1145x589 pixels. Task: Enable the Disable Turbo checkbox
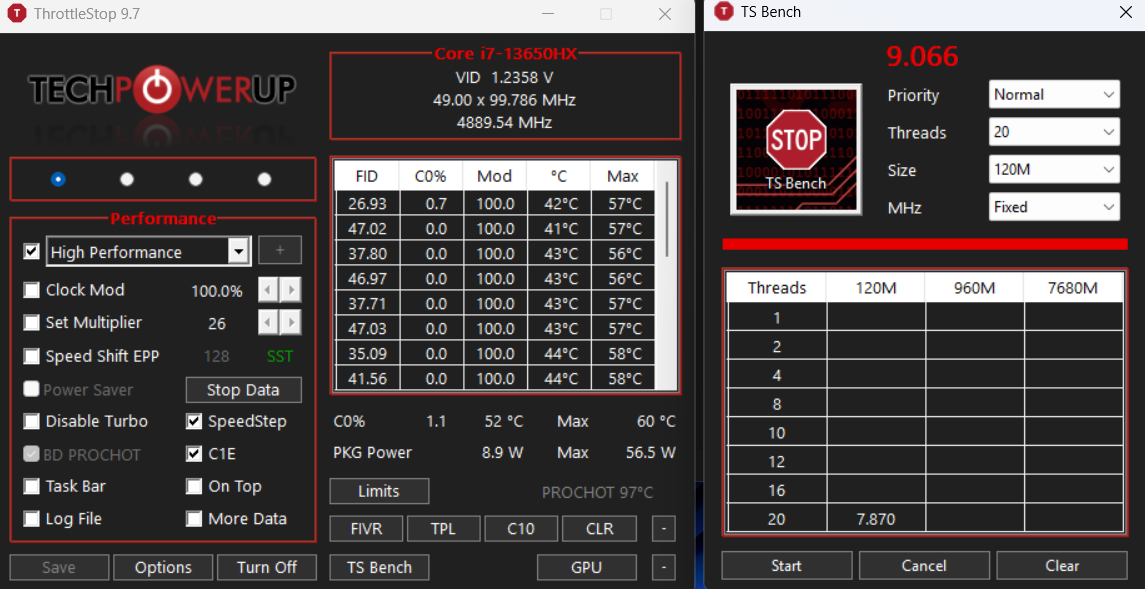tap(31, 421)
